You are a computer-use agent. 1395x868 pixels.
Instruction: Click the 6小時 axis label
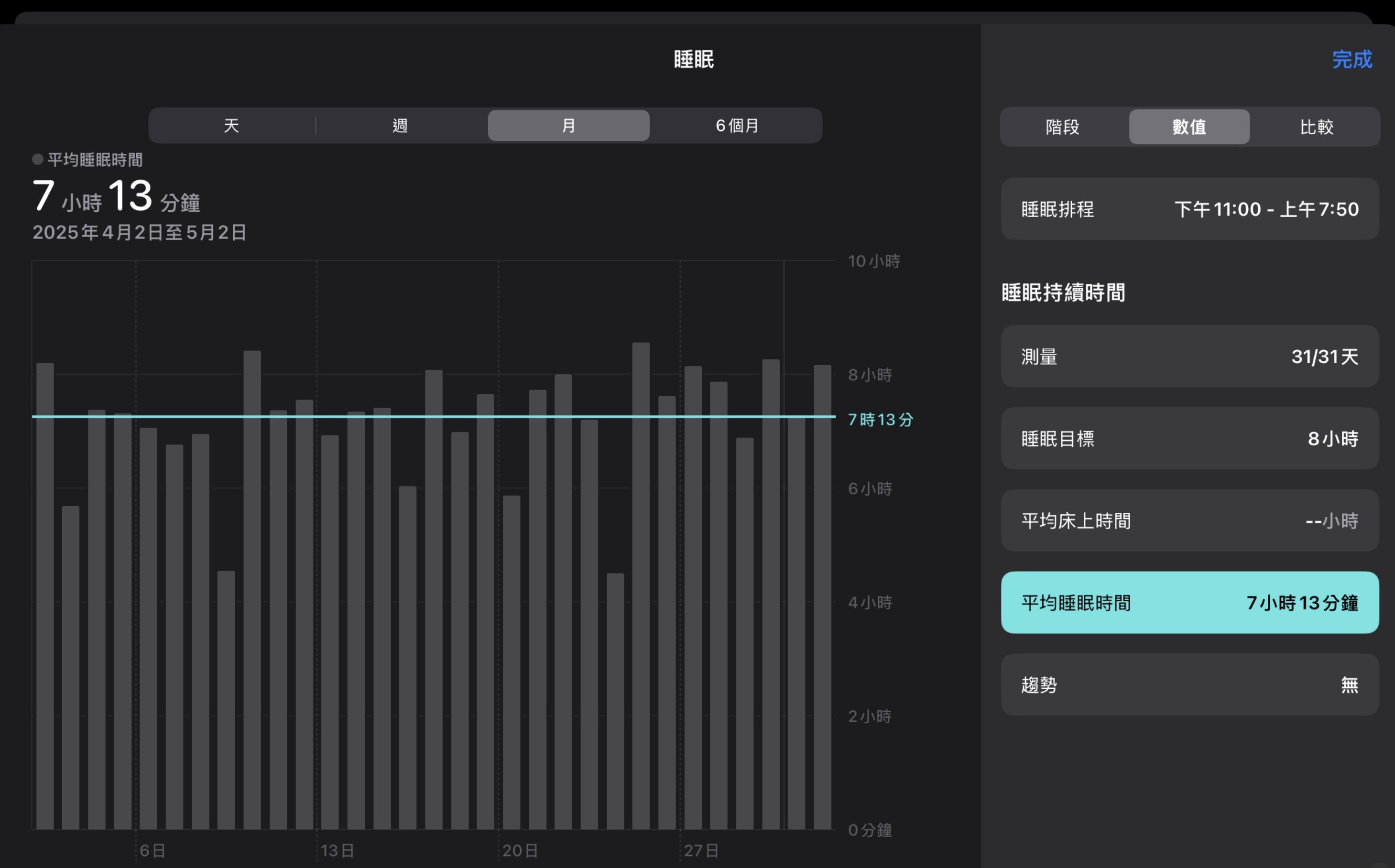870,488
